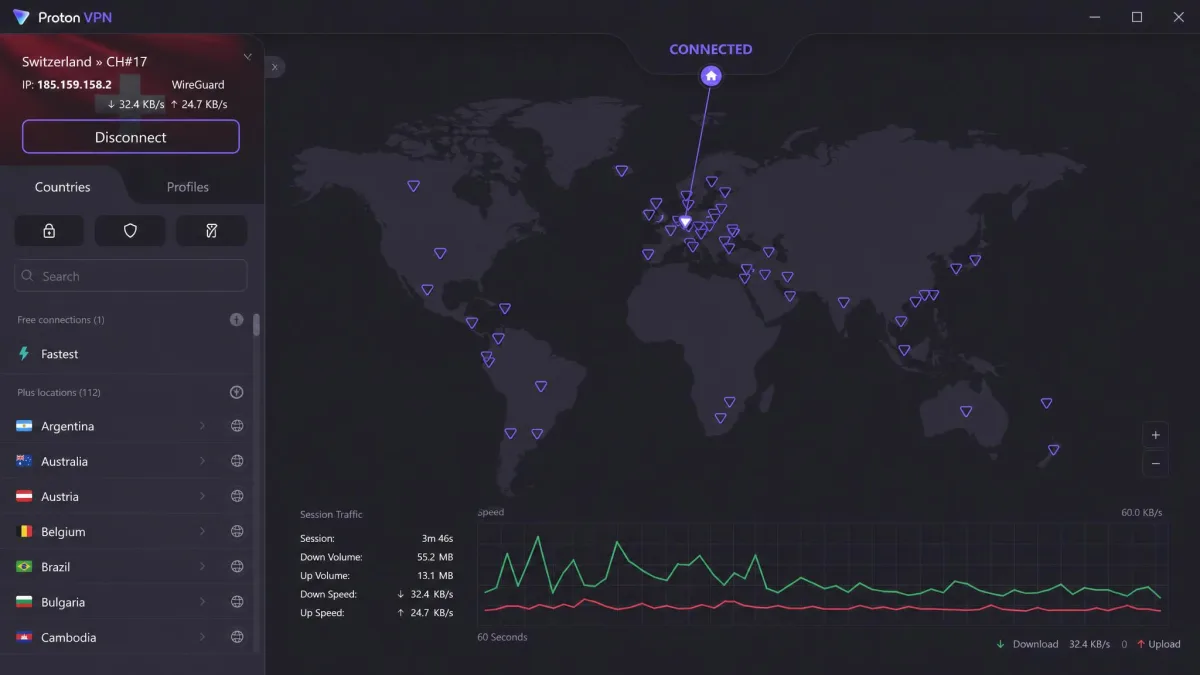Click the Session 3m 46s value
Image resolution: width=1200 pixels, height=675 pixels.
pos(436,539)
